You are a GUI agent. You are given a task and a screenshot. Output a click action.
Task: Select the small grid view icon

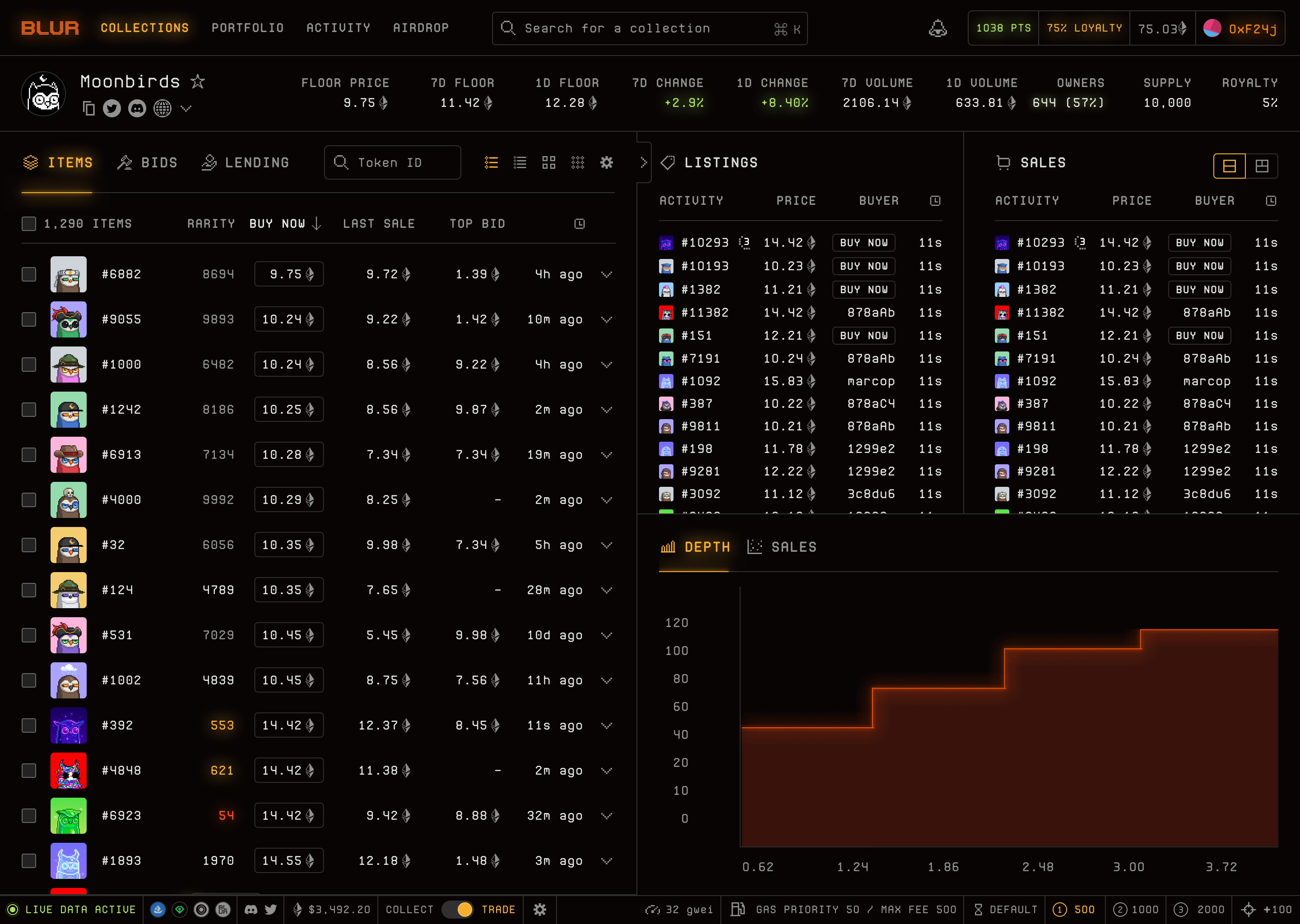(x=578, y=163)
